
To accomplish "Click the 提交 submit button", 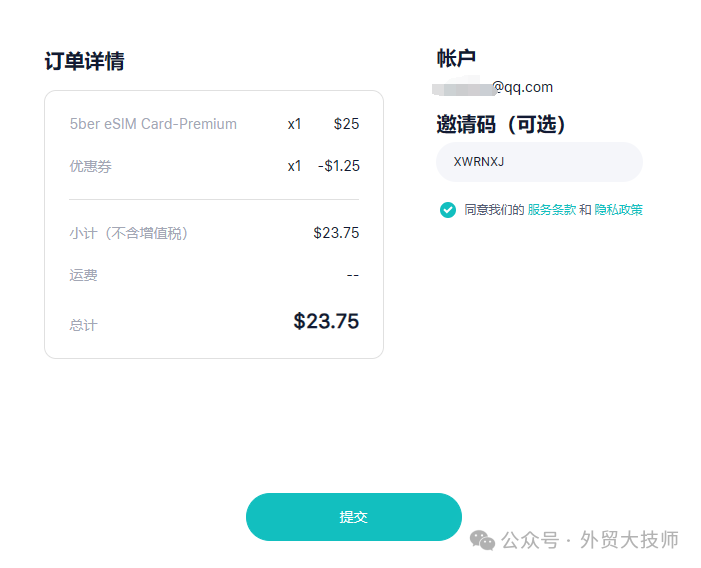I will point(353,517).
